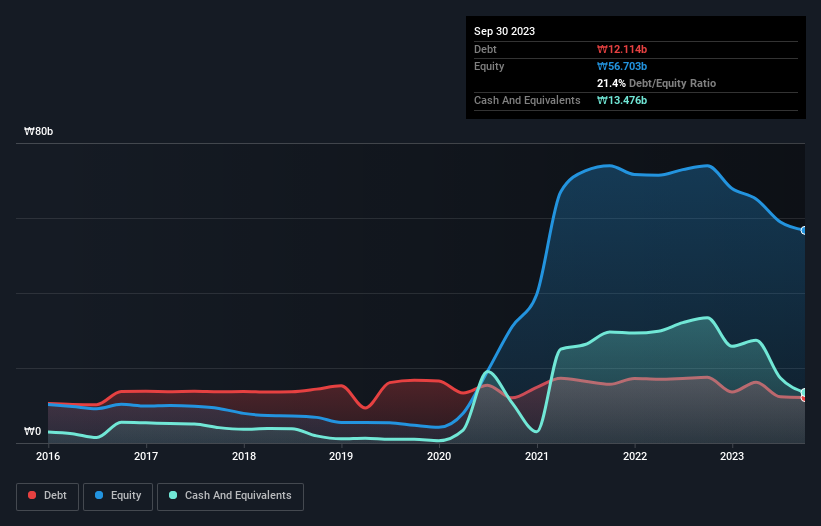Toggle Cash And Equivalents legend button
This screenshot has height=526, width=821.
coord(230,496)
